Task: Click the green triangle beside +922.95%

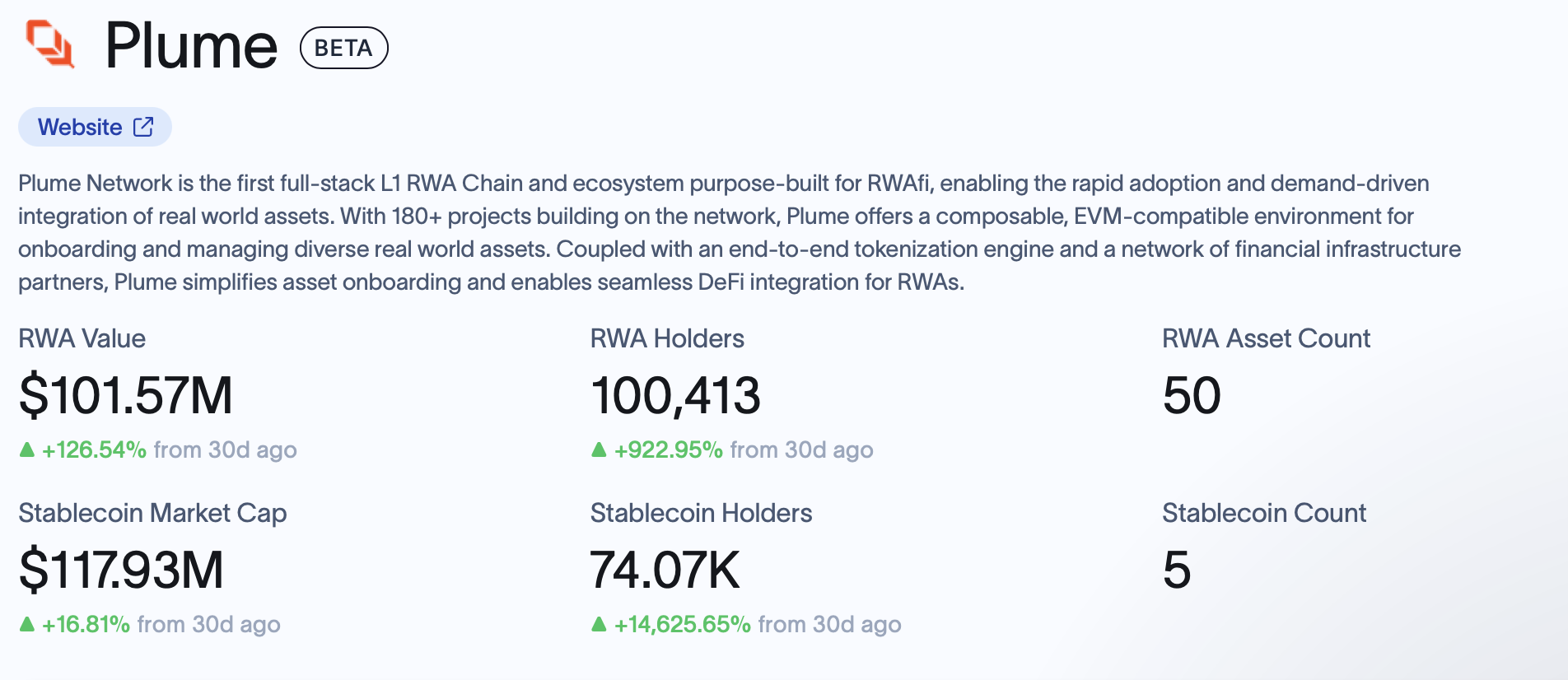Action: [599, 449]
